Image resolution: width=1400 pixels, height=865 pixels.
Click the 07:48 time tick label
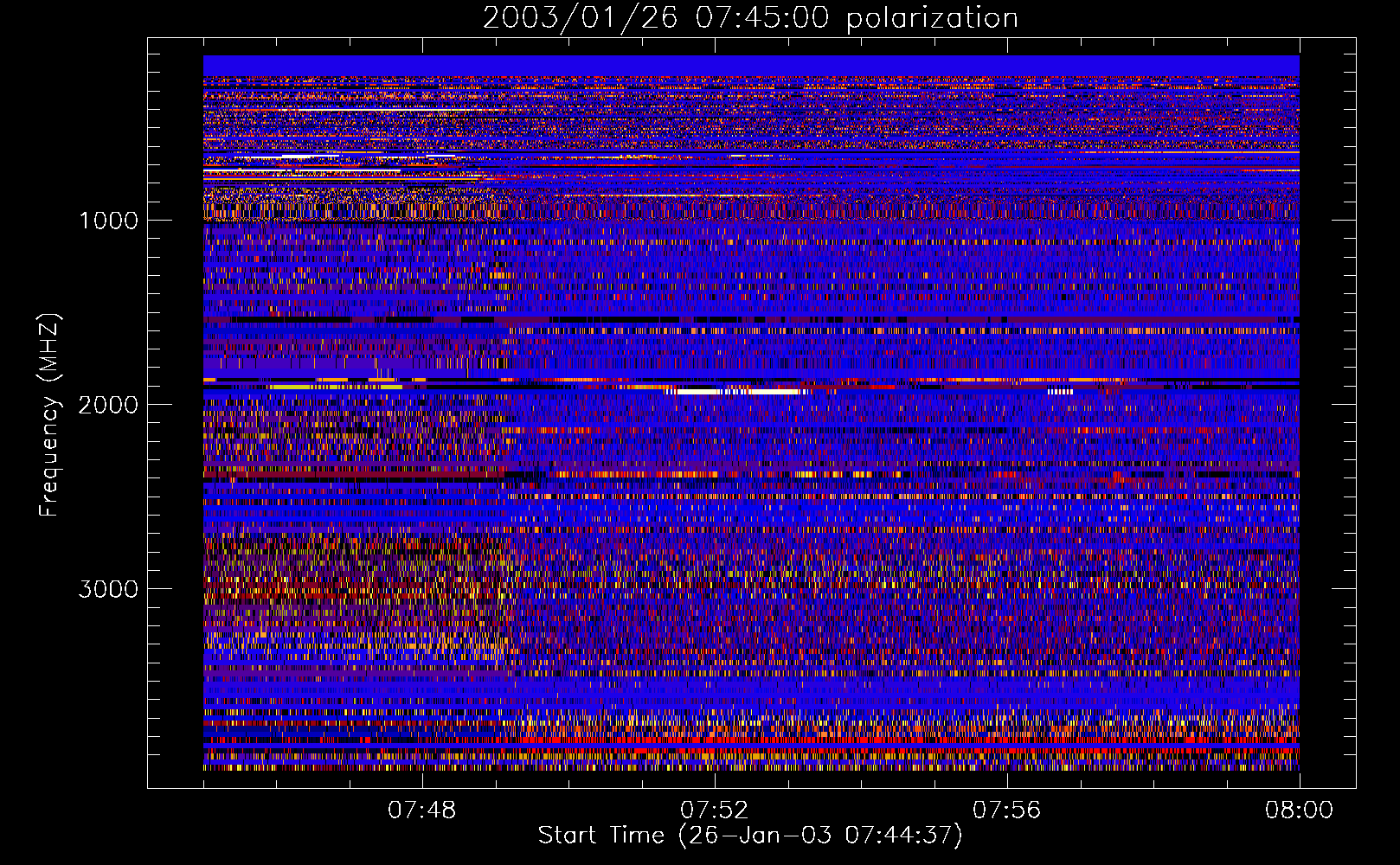point(422,811)
